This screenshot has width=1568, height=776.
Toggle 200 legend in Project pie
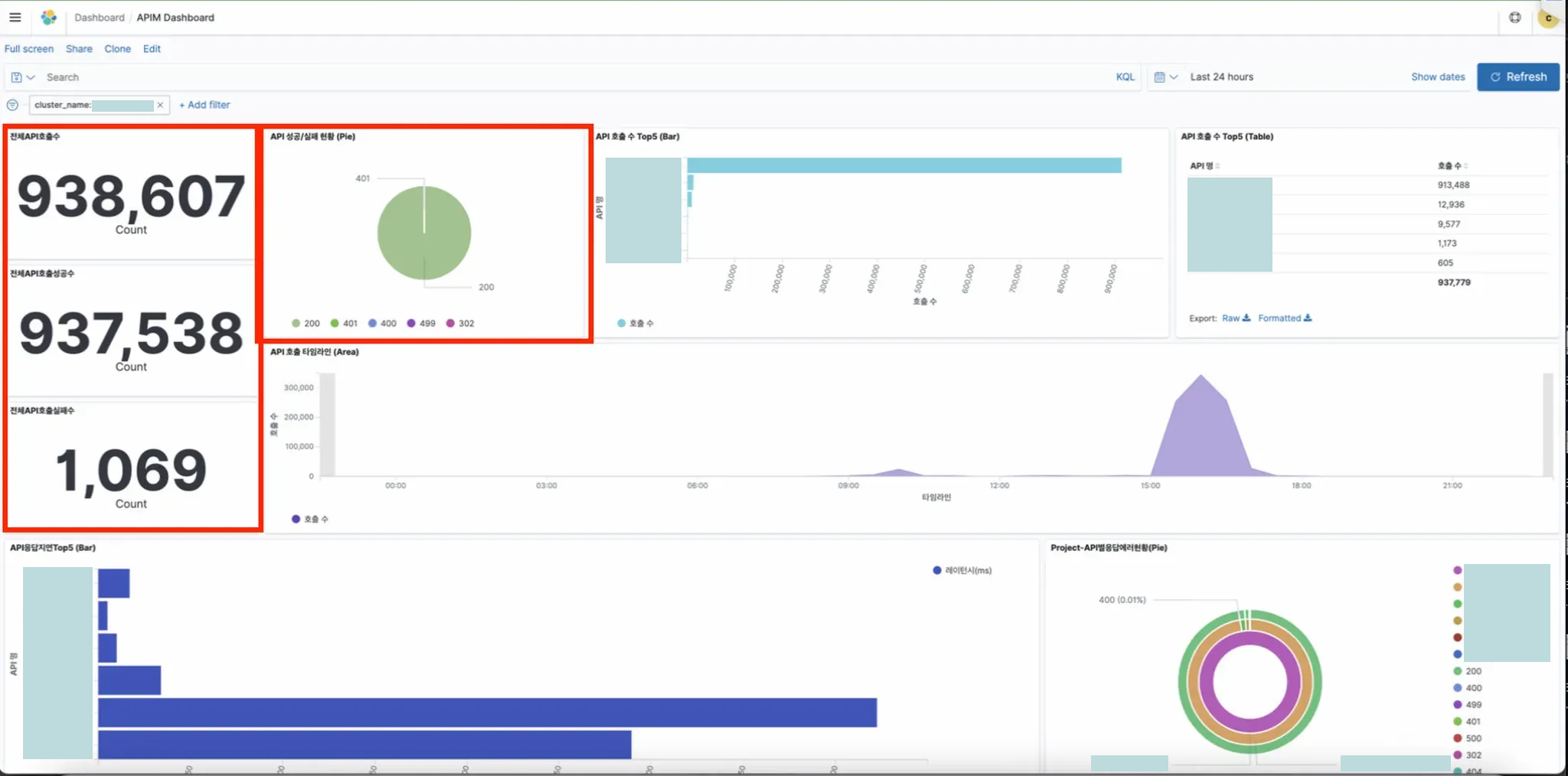pyautogui.click(x=1467, y=671)
